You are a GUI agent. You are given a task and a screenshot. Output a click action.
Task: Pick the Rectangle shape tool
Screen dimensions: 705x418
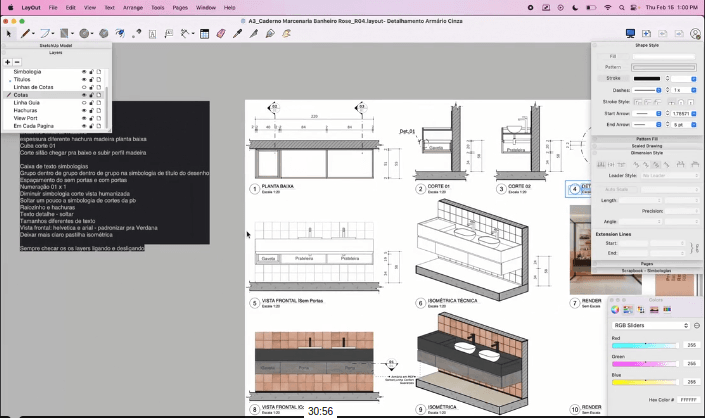[x=66, y=33]
